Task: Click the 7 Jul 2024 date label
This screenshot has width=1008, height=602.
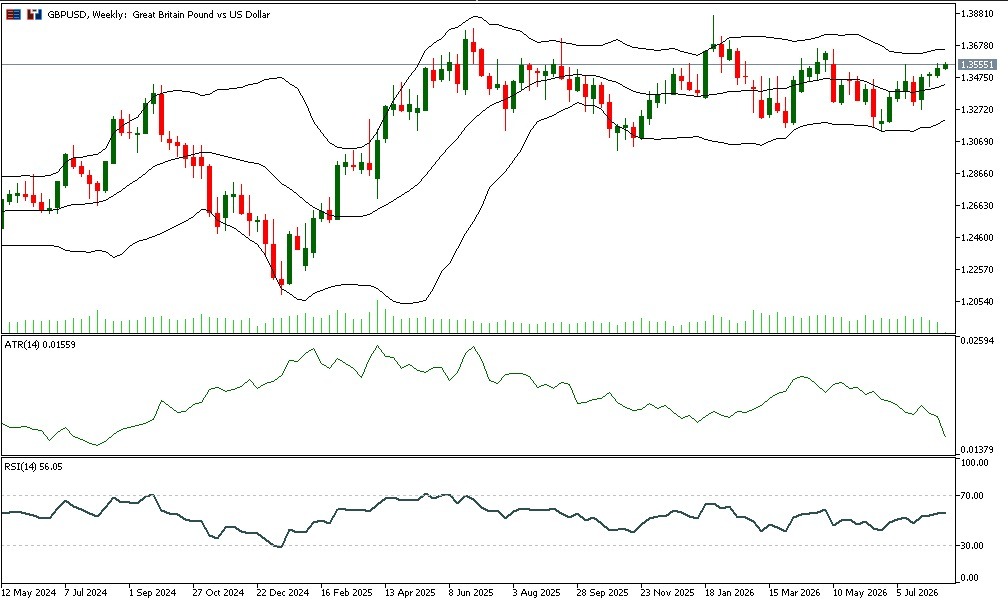Action: 86,592
